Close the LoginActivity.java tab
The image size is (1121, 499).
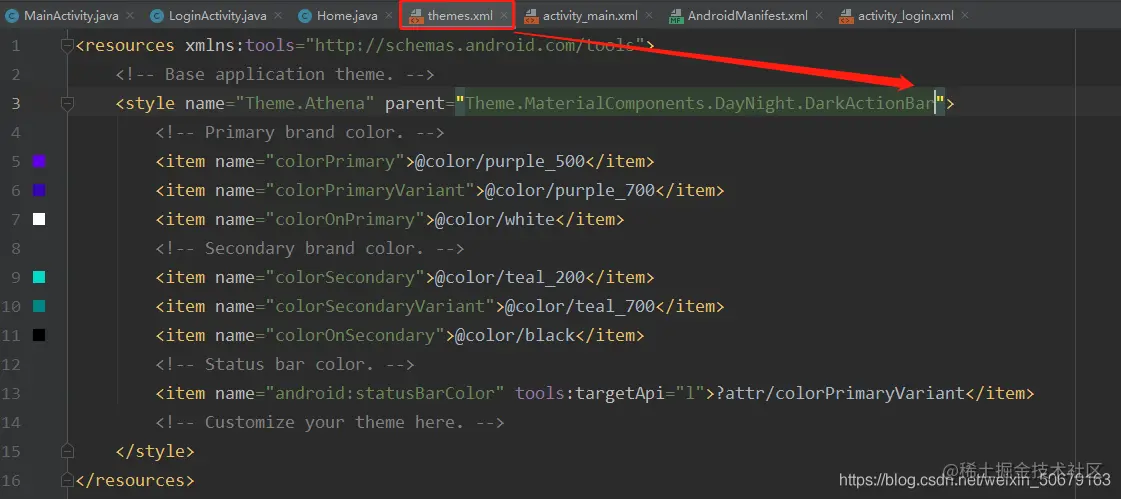pyautogui.click(x=277, y=15)
